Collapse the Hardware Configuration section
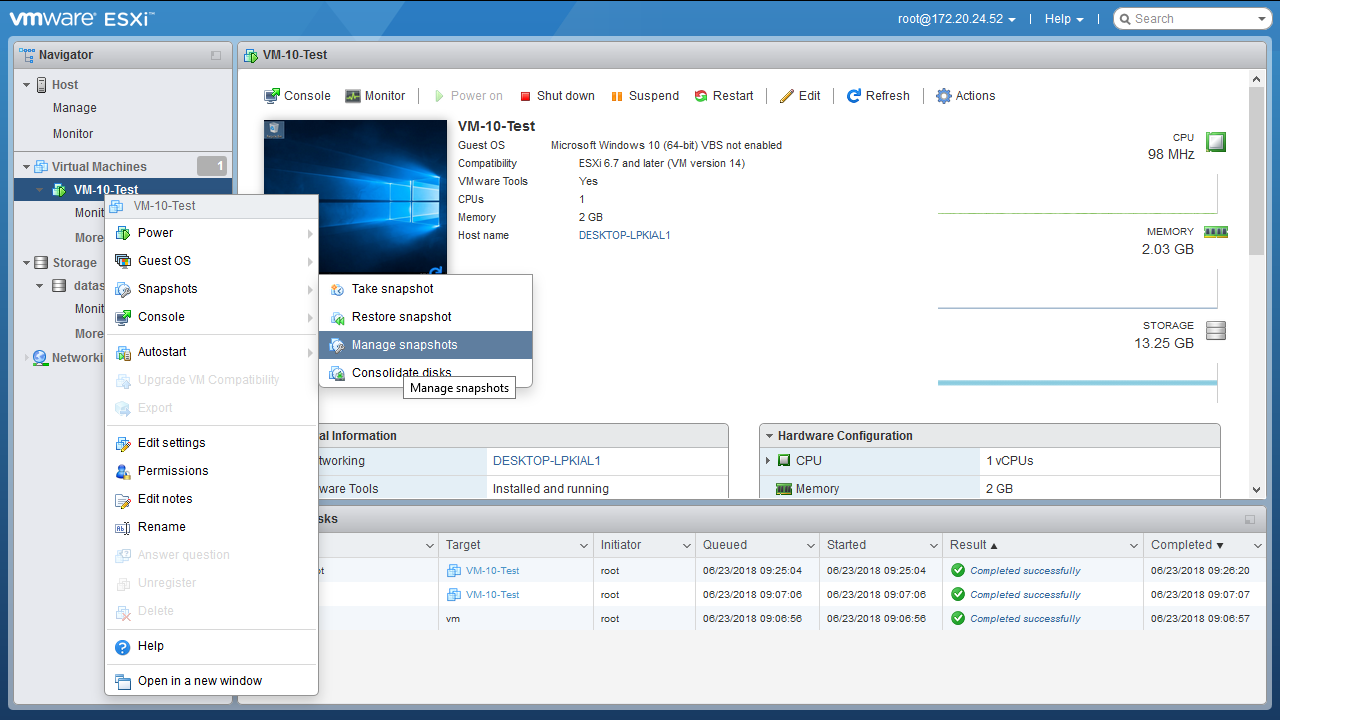 (769, 436)
